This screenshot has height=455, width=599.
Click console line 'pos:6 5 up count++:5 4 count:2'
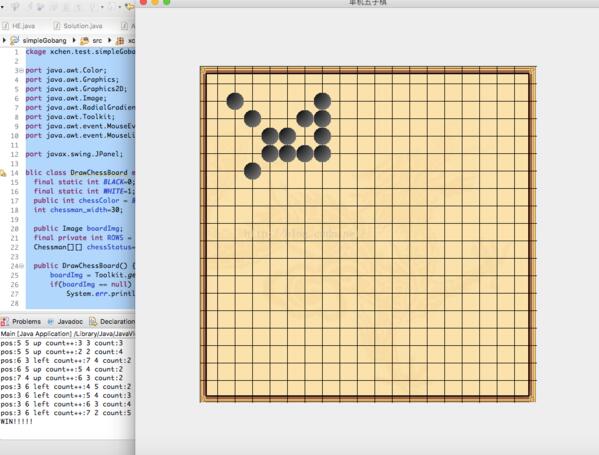(62, 369)
